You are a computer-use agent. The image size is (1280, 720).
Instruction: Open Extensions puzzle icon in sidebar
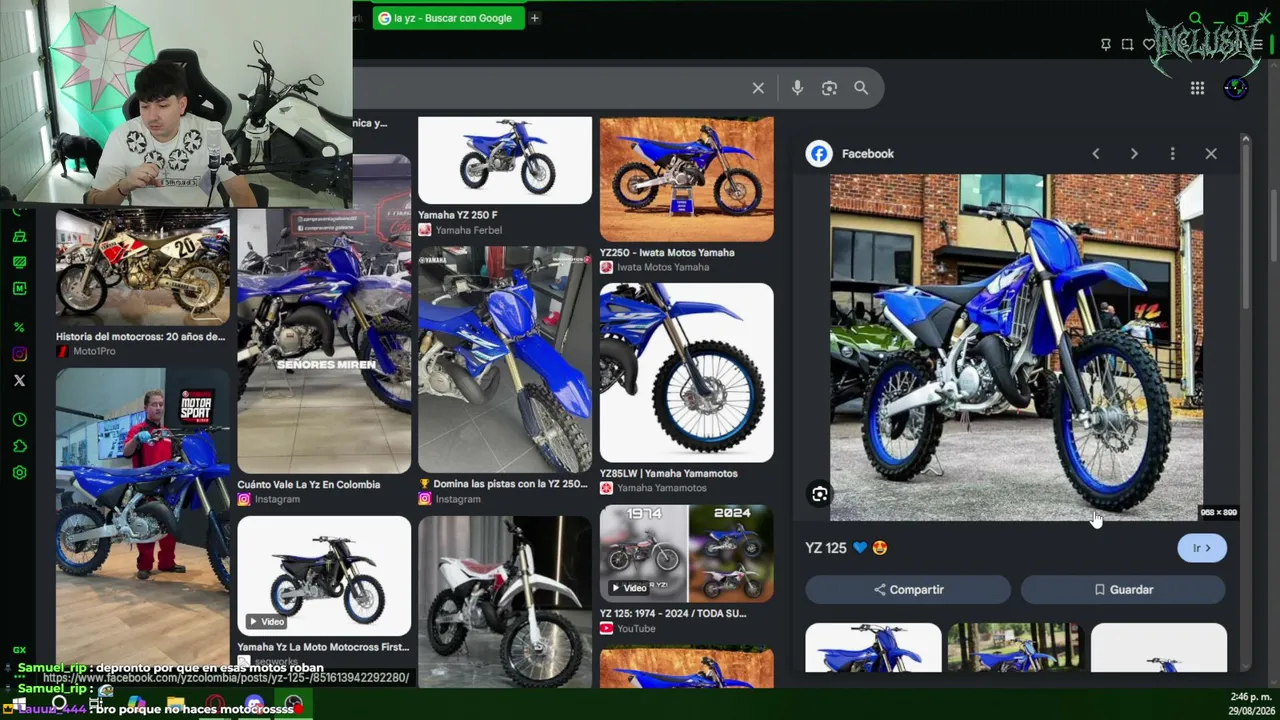click(x=19, y=447)
